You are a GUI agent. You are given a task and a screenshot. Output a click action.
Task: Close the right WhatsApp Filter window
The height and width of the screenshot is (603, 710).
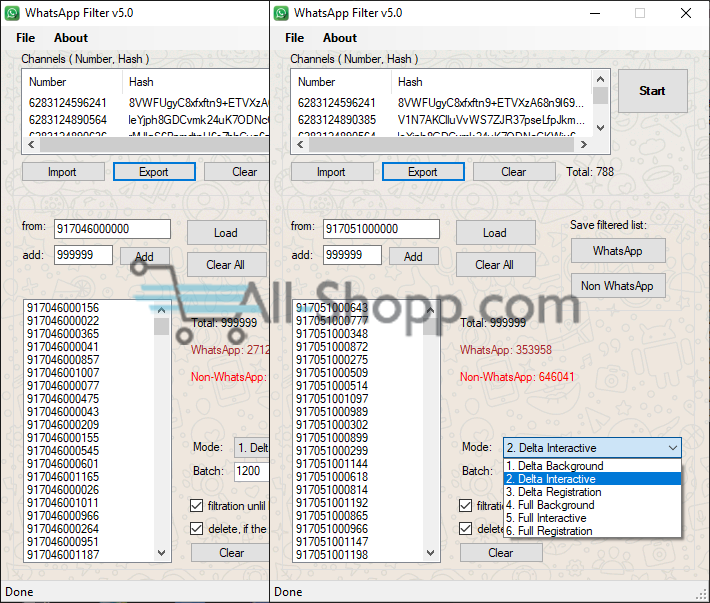coord(686,14)
